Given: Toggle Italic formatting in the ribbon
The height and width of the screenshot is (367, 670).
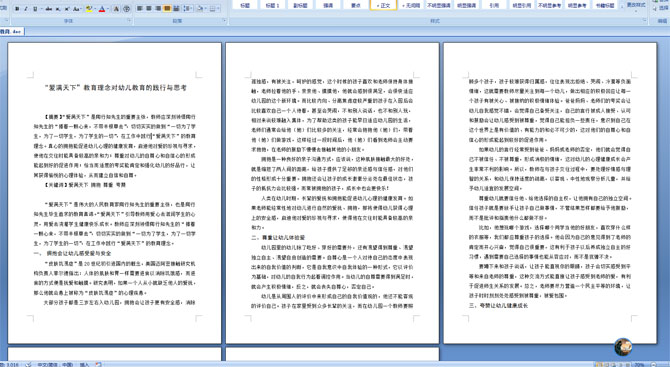Looking at the screenshot, I should click(x=26, y=9).
